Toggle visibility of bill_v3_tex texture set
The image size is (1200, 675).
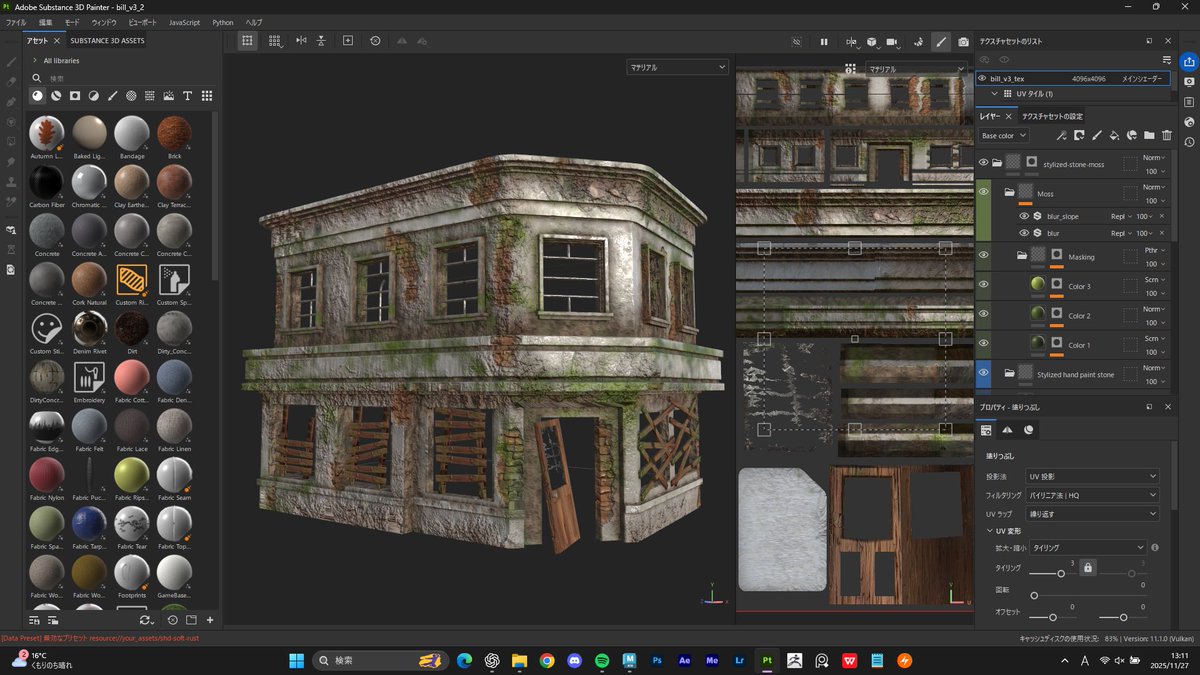tap(982, 77)
